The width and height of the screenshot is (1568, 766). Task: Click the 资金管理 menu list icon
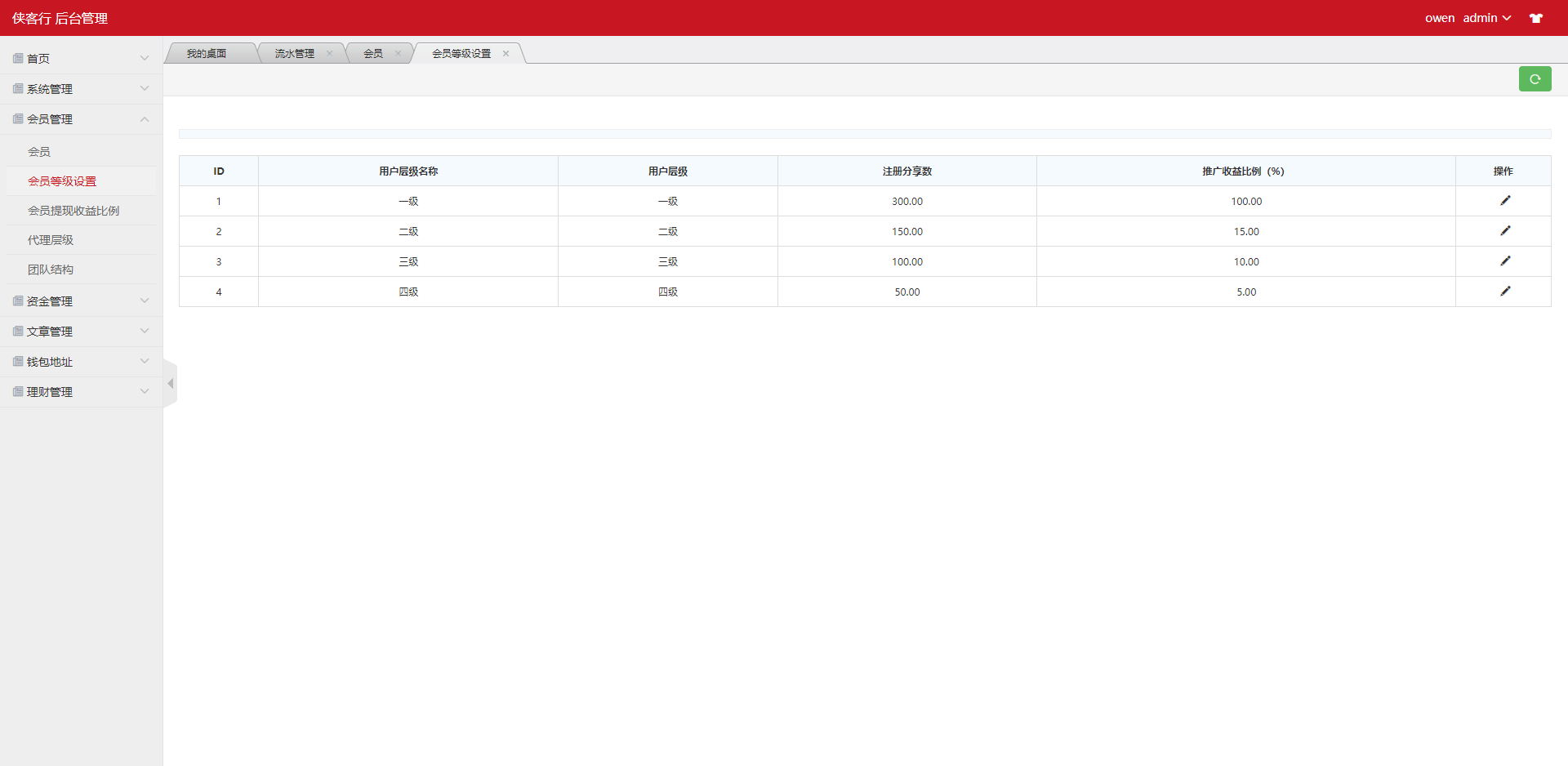[18, 301]
